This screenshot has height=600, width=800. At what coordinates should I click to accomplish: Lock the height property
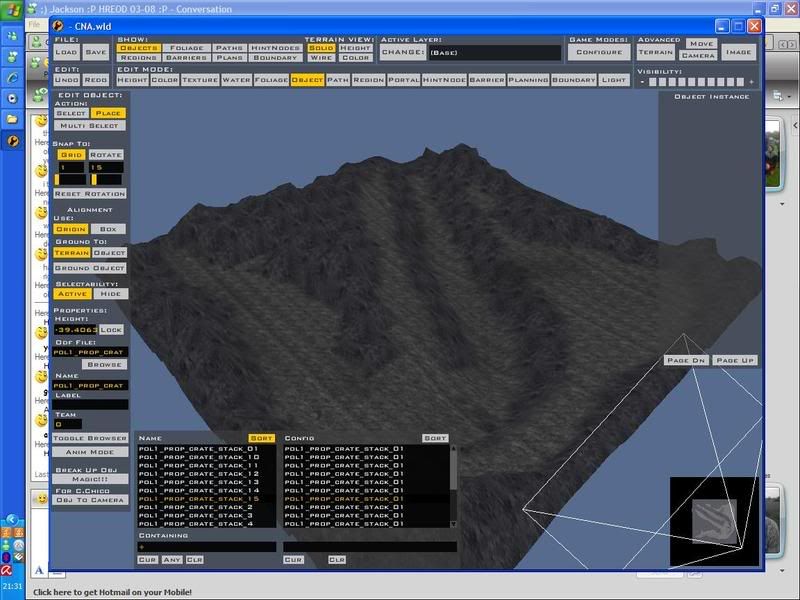tap(111, 330)
